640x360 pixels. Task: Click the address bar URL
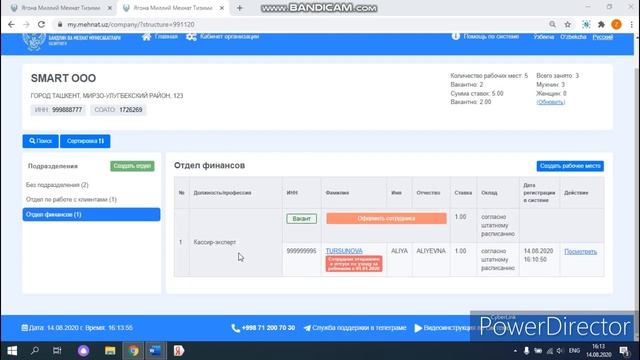[131, 24]
